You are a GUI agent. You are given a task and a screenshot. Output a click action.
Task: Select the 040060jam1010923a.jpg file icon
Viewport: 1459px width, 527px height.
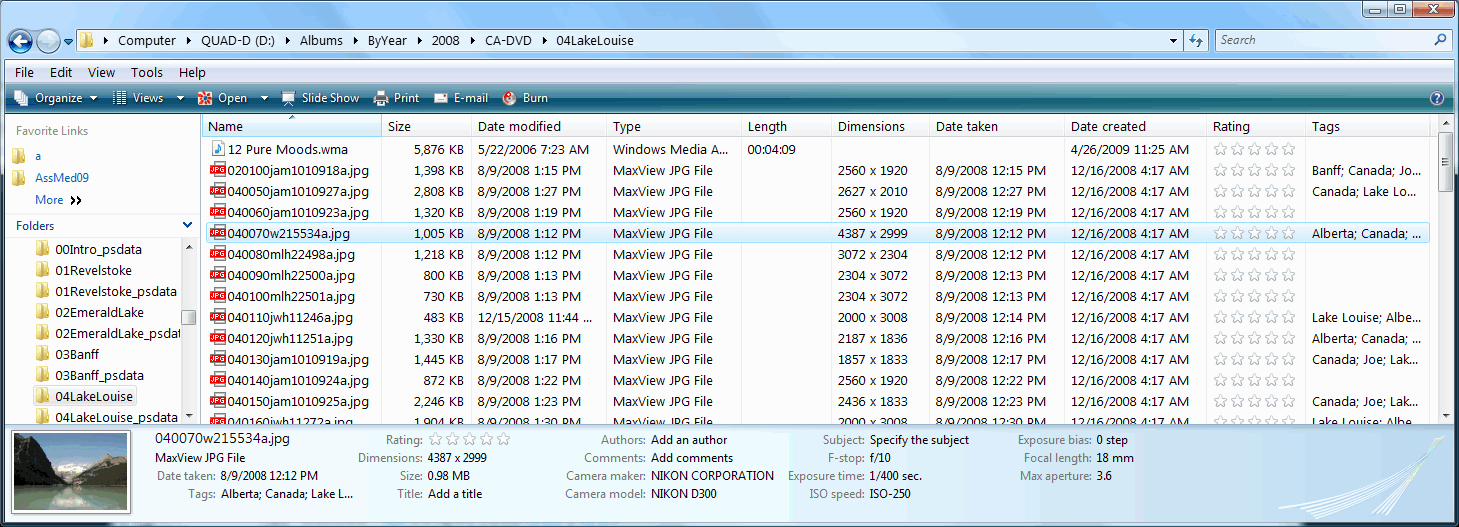tap(218, 212)
